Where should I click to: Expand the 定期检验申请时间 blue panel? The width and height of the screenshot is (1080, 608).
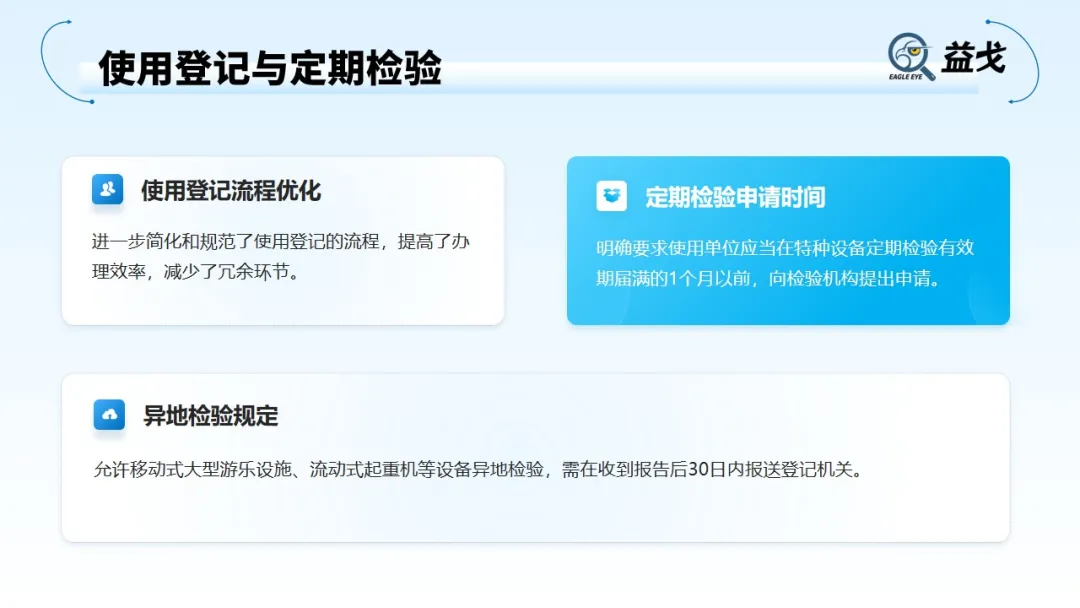click(x=788, y=240)
